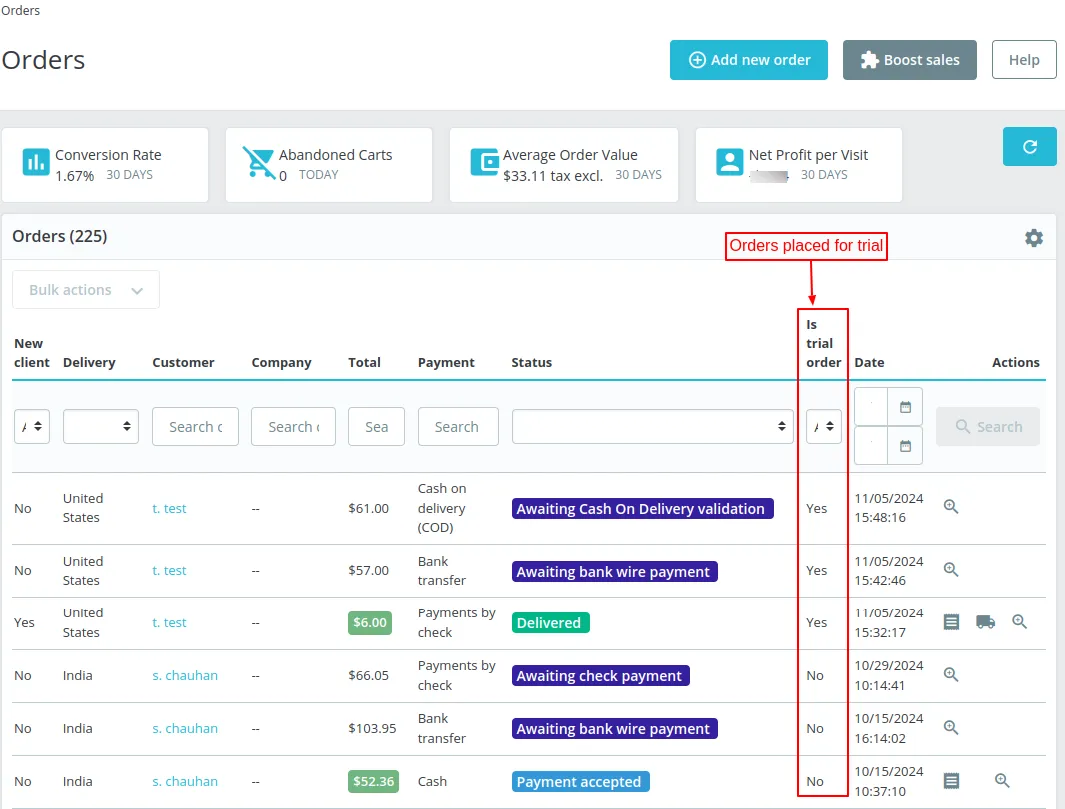Click the Boost sales button

tap(909, 60)
